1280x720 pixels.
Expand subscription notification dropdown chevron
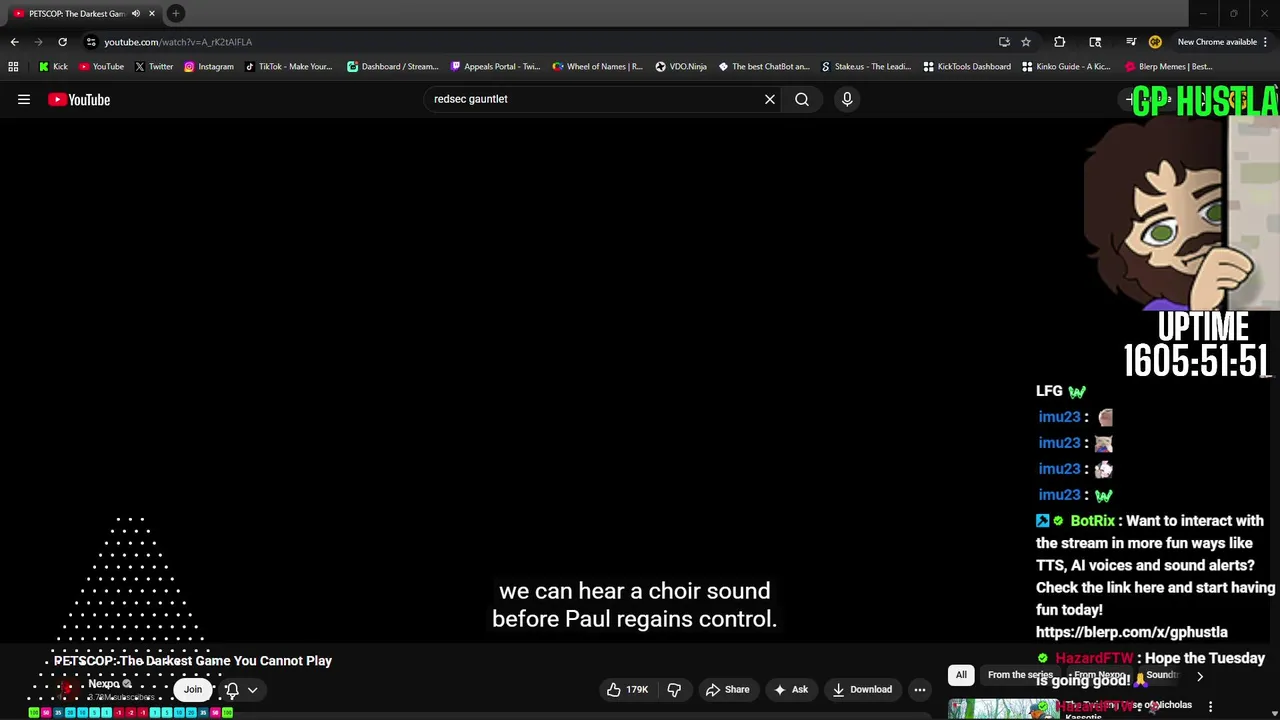[253, 689]
